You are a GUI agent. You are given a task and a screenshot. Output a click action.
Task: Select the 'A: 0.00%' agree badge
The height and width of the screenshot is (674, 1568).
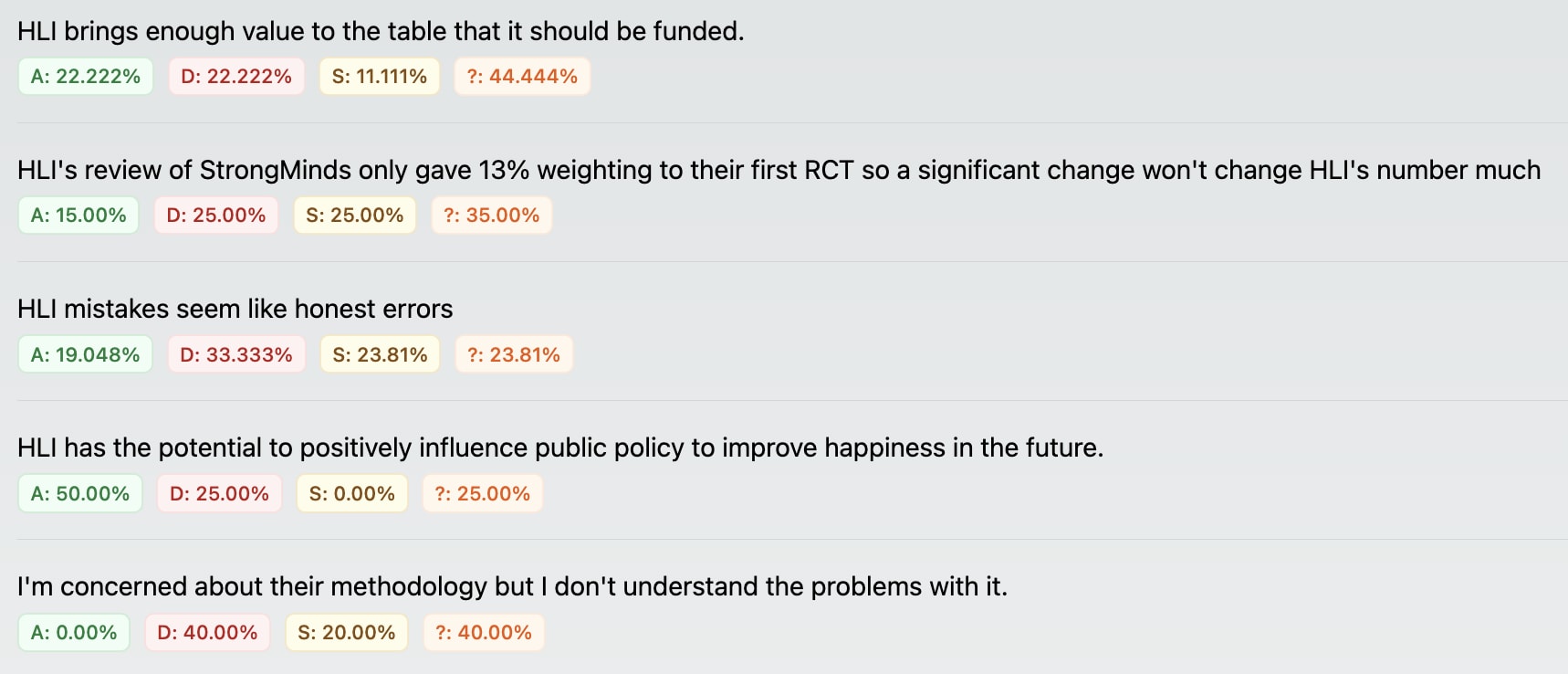pos(74,632)
